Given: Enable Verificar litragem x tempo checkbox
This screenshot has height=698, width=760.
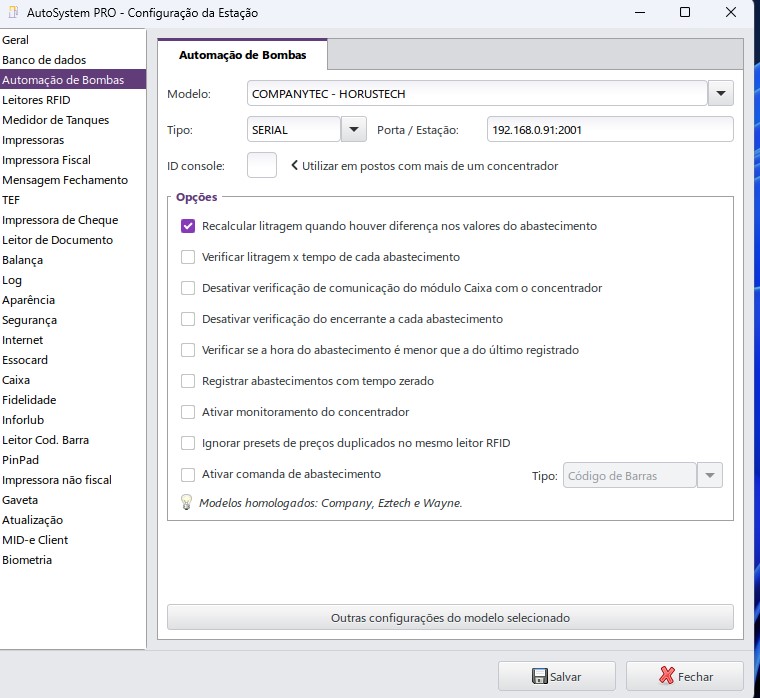Looking at the screenshot, I should pos(188,257).
